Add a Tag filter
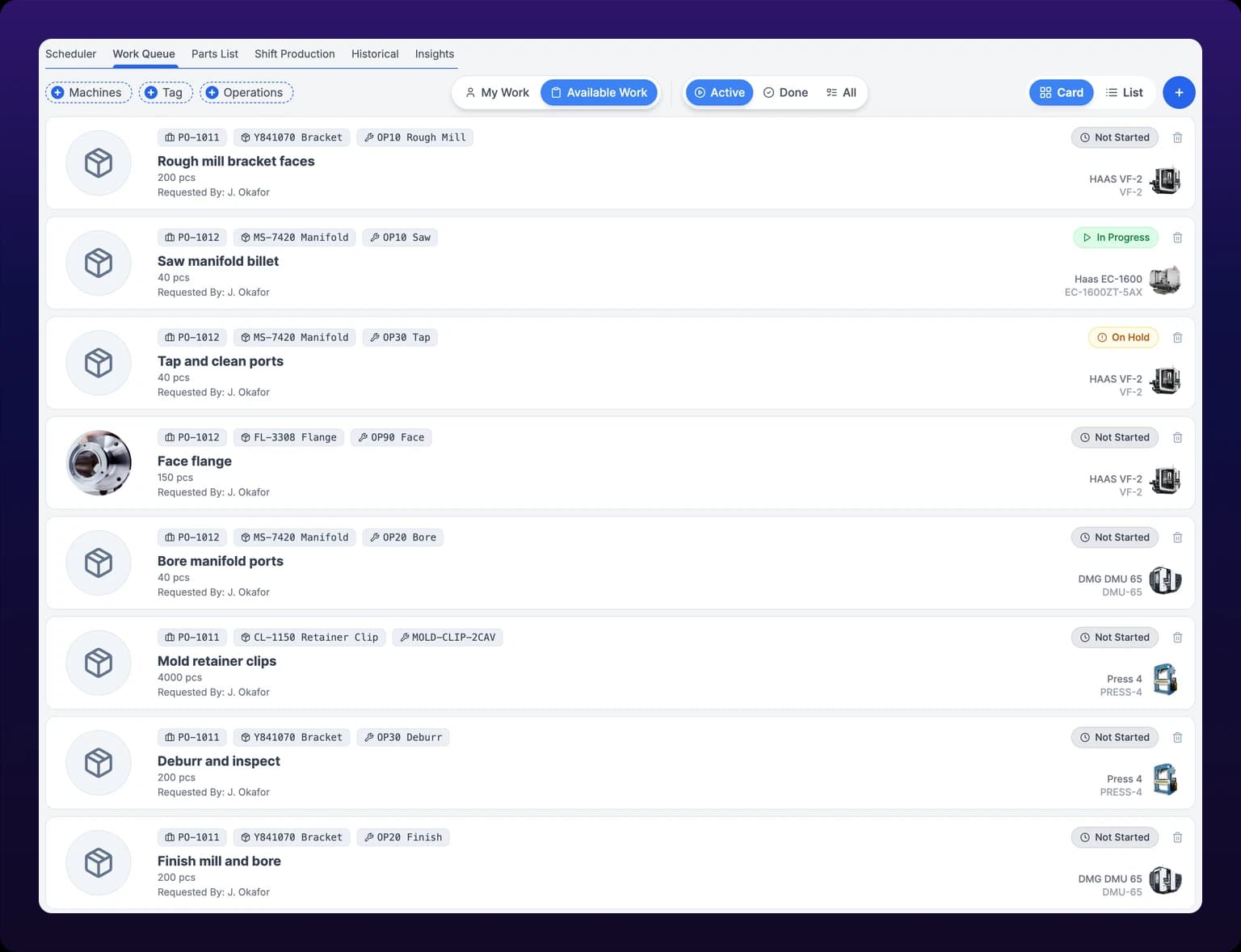This screenshot has width=1241, height=952. tap(166, 92)
